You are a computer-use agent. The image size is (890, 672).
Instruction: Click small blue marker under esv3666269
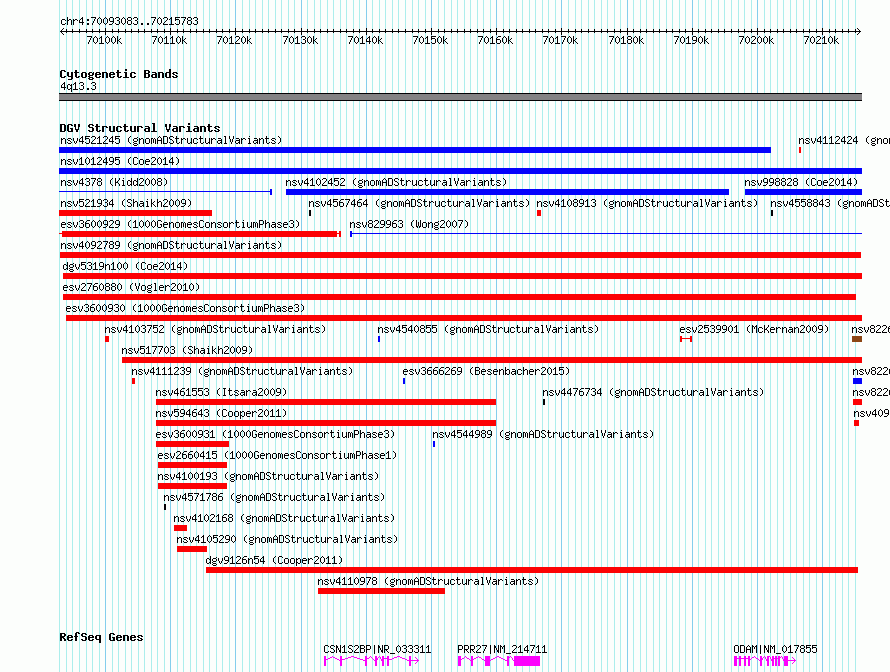tap(404, 381)
